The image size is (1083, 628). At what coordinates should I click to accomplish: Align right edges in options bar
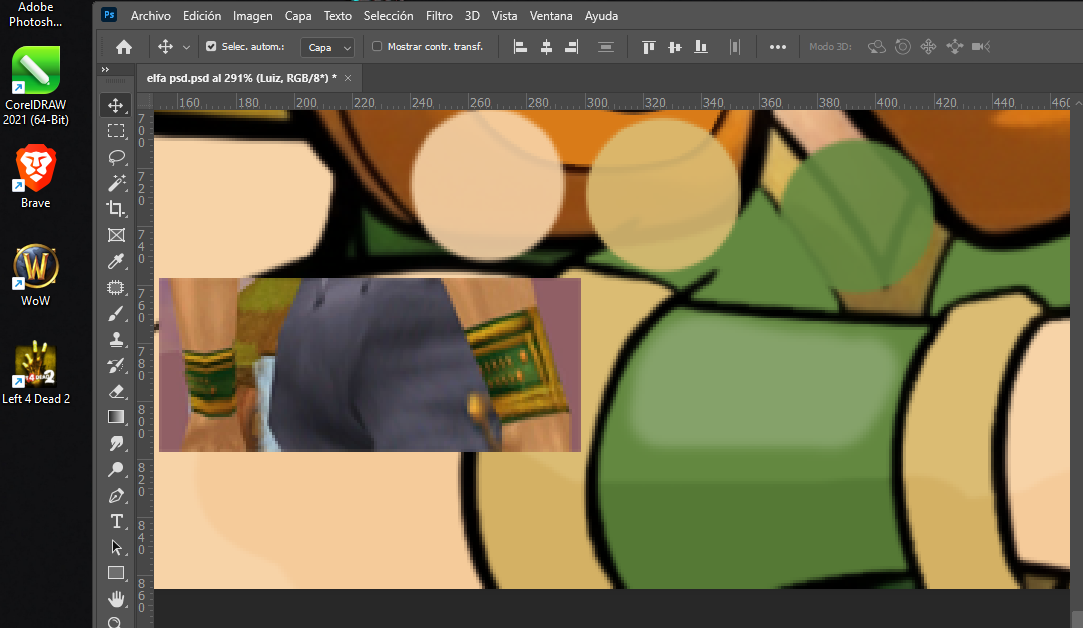click(x=572, y=47)
